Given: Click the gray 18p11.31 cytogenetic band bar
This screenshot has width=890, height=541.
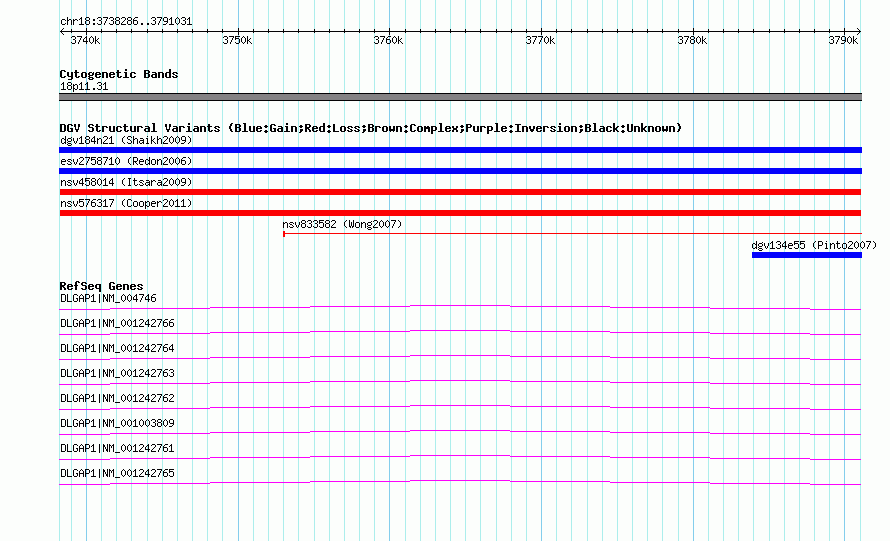Looking at the screenshot, I should (460, 97).
